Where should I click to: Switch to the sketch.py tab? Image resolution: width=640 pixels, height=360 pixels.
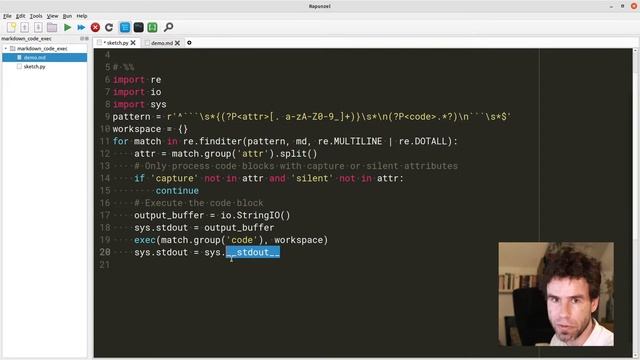click(x=116, y=42)
